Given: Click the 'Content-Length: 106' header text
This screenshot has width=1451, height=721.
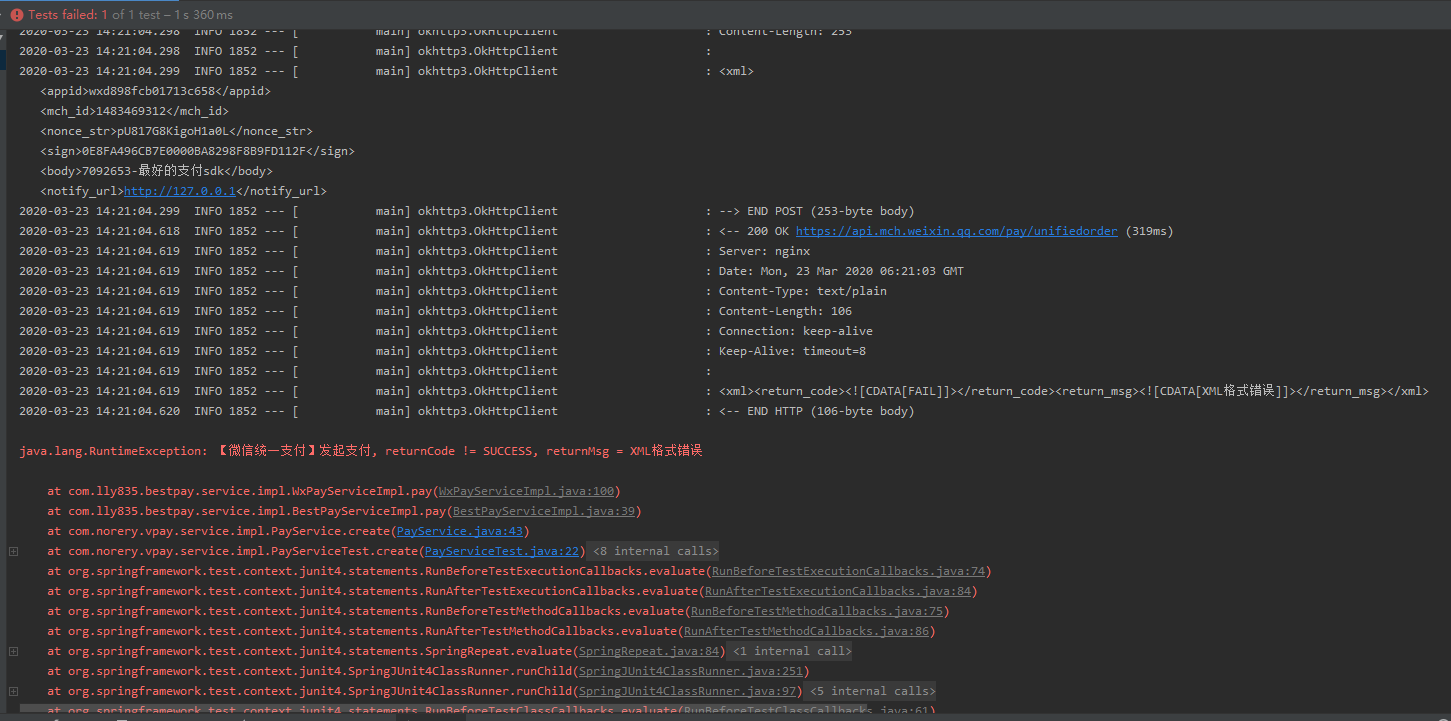Looking at the screenshot, I should click(785, 311).
